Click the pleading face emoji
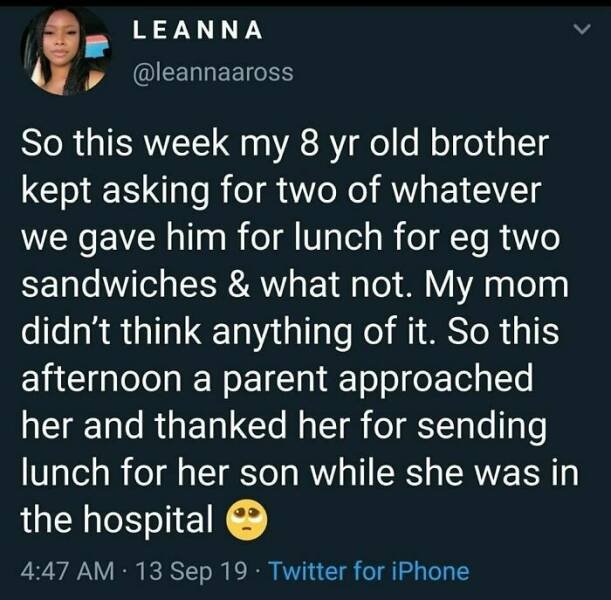Viewport: 611px width, 600px height. [x=247, y=519]
